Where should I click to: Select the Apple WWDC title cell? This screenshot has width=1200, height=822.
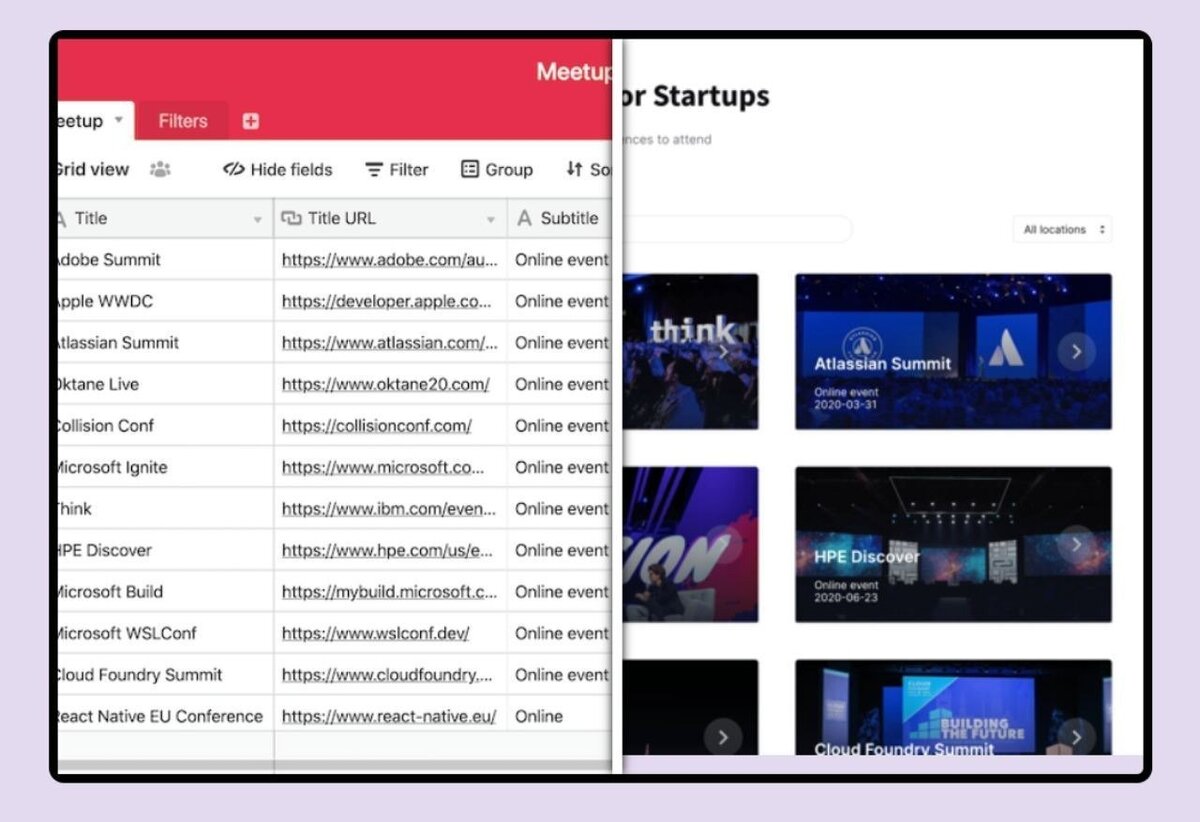click(165, 301)
